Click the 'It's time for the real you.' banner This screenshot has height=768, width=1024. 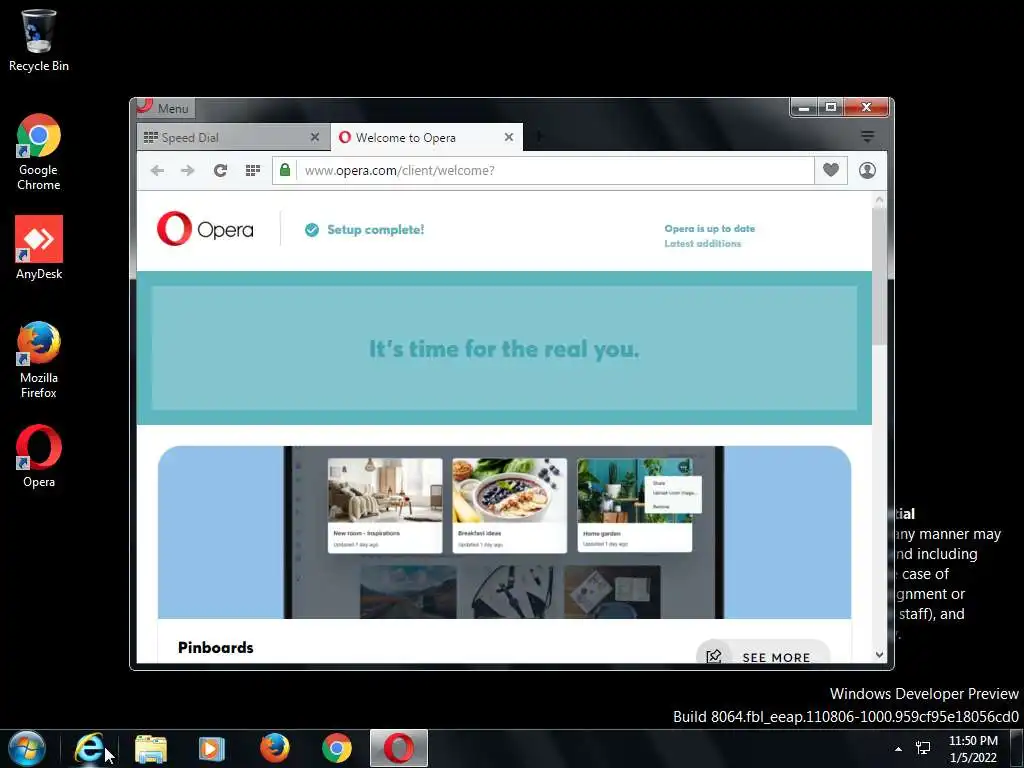coord(504,348)
